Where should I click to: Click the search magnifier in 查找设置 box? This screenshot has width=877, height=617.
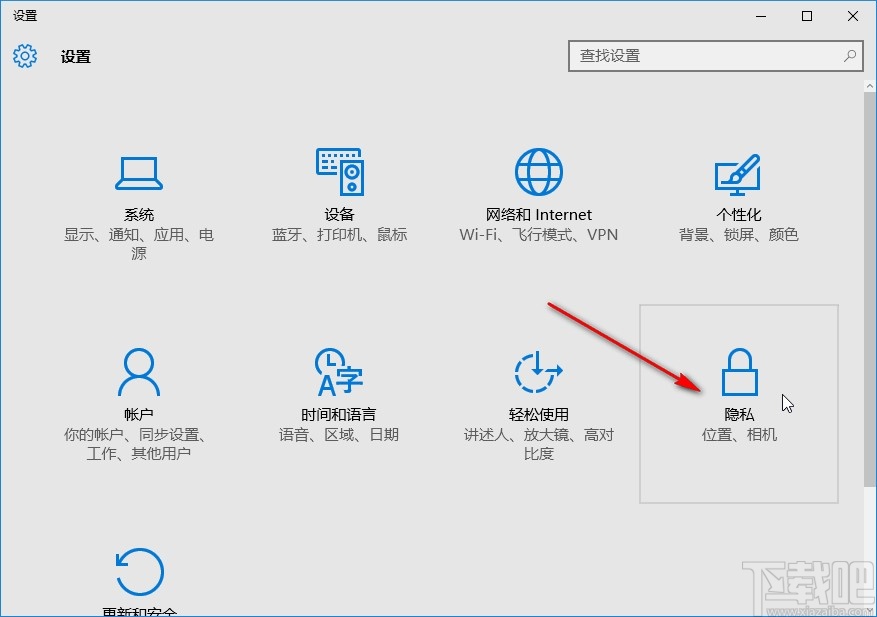pos(848,56)
